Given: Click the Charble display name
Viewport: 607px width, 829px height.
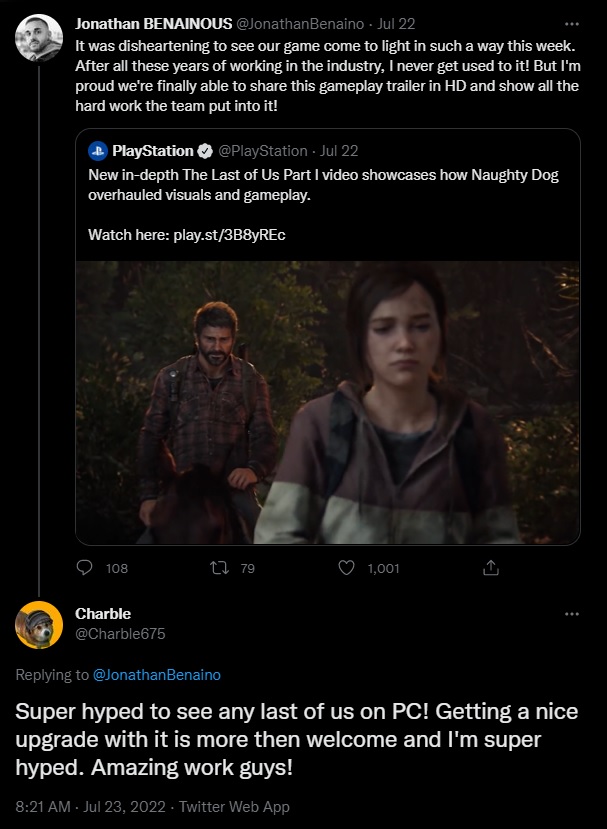Looking at the screenshot, I should pyautogui.click(x=103, y=613).
